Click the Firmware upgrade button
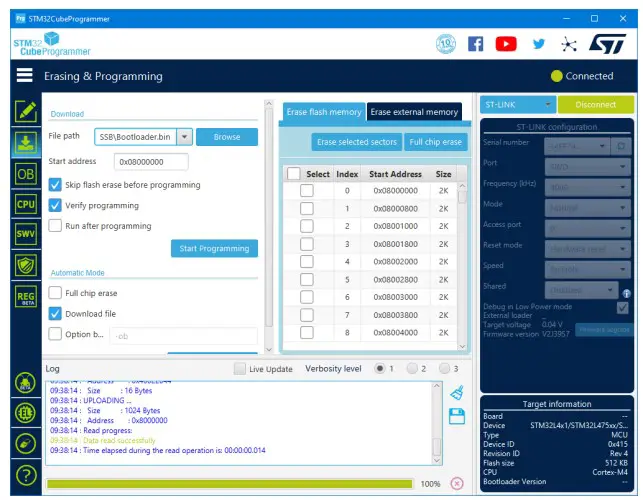Screen dimensions: 643x500 (x=604, y=329)
